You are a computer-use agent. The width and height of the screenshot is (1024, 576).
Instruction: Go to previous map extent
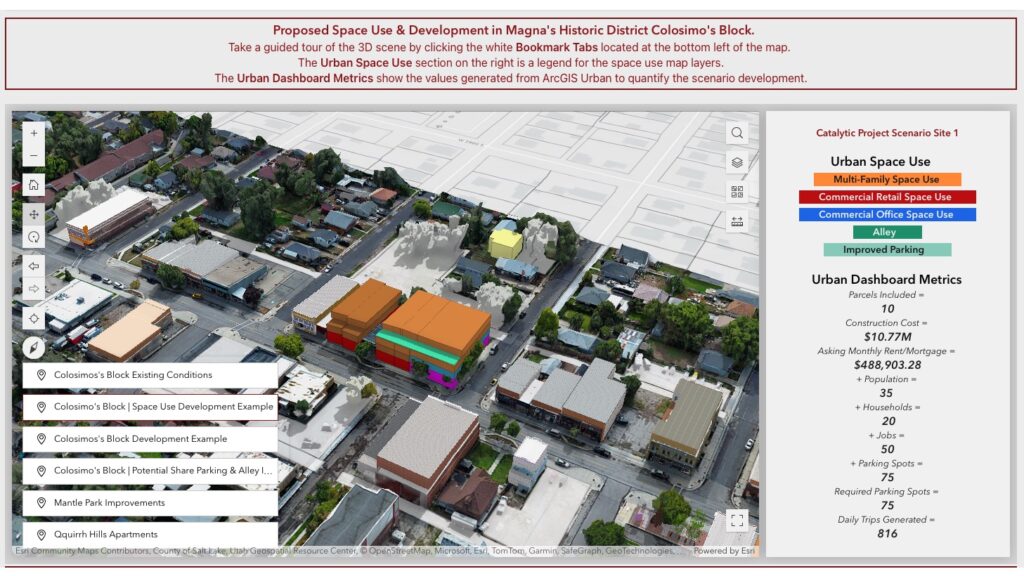(34, 266)
